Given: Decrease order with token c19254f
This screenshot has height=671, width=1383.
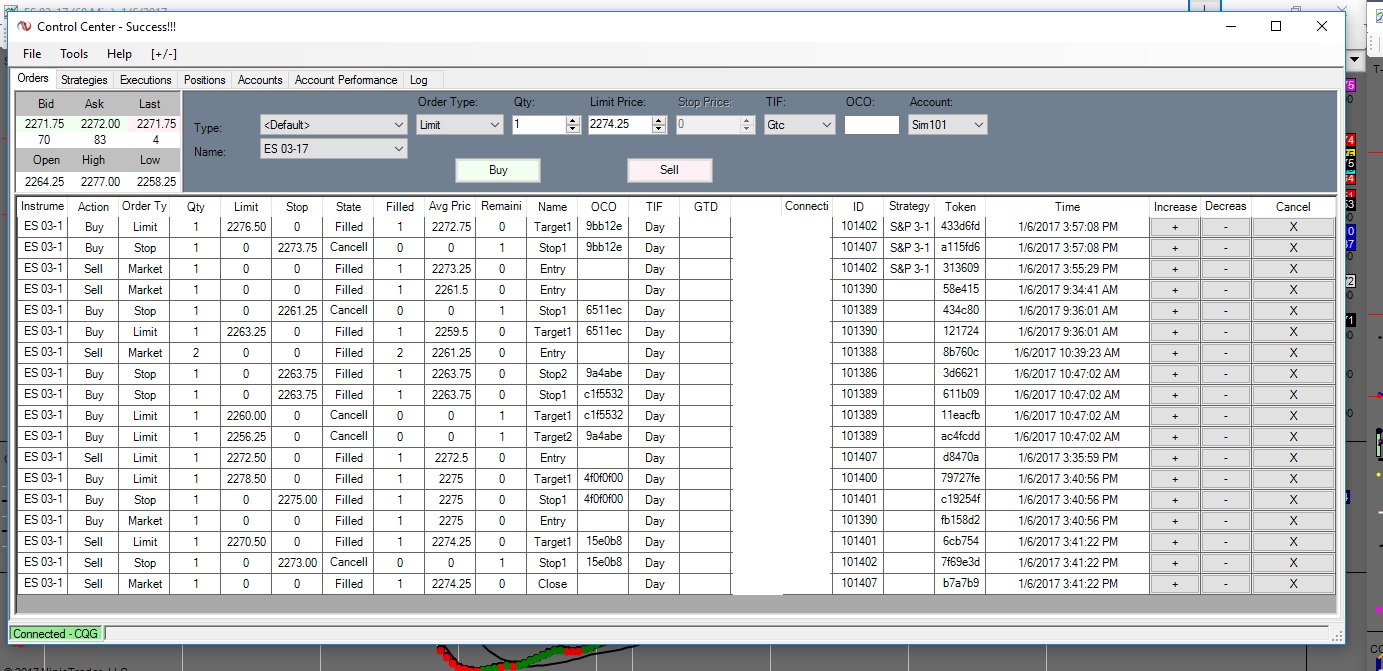Looking at the screenshot, I should point(1226,500).
